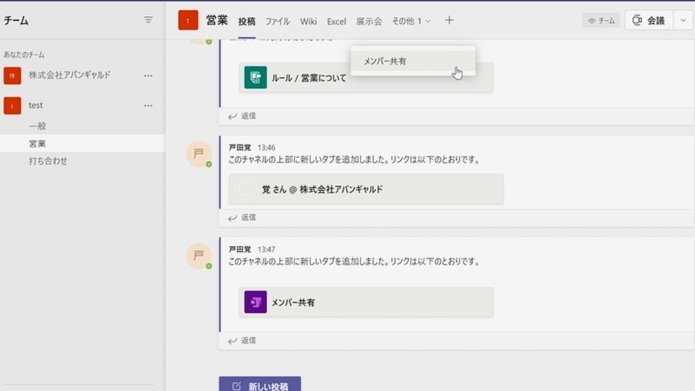
Task: Click the test team avatar icon
Action: tap(12, 106)
